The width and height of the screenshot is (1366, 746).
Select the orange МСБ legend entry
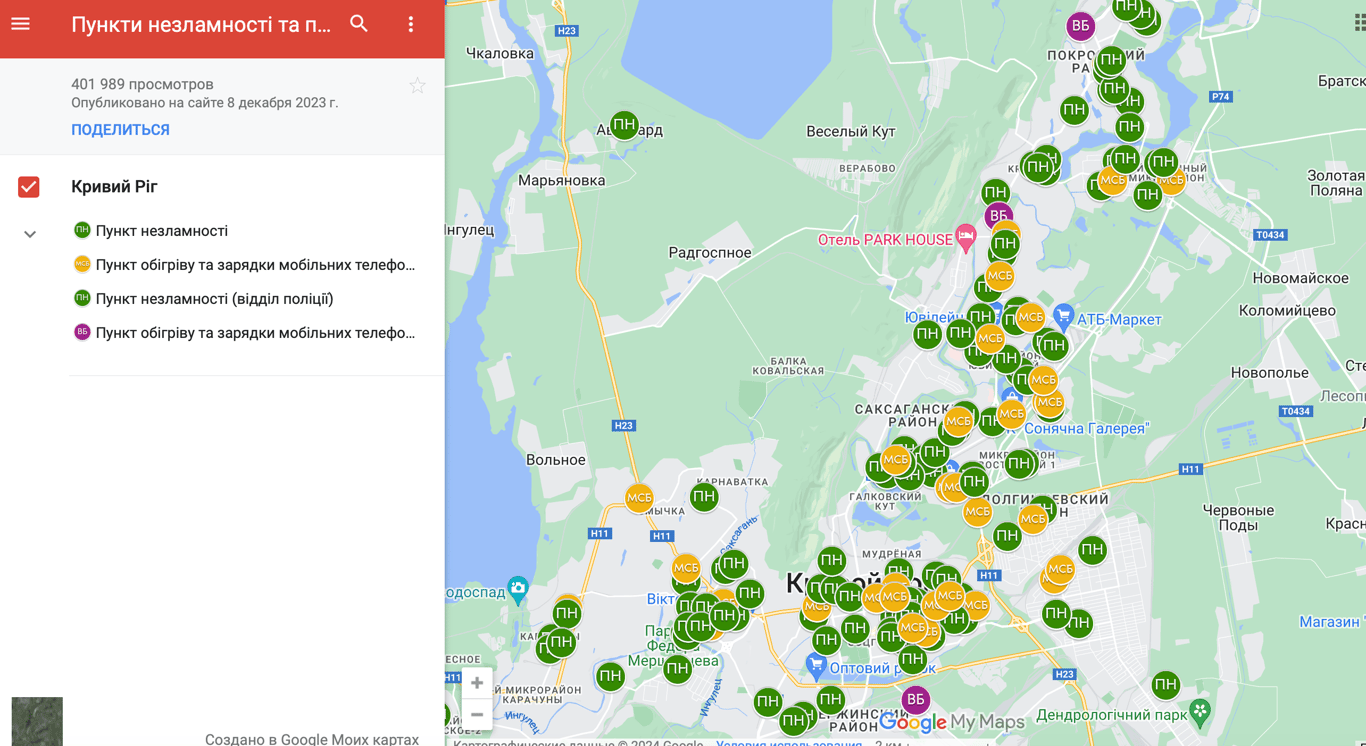pyautogui.click(x=254, y=265)
